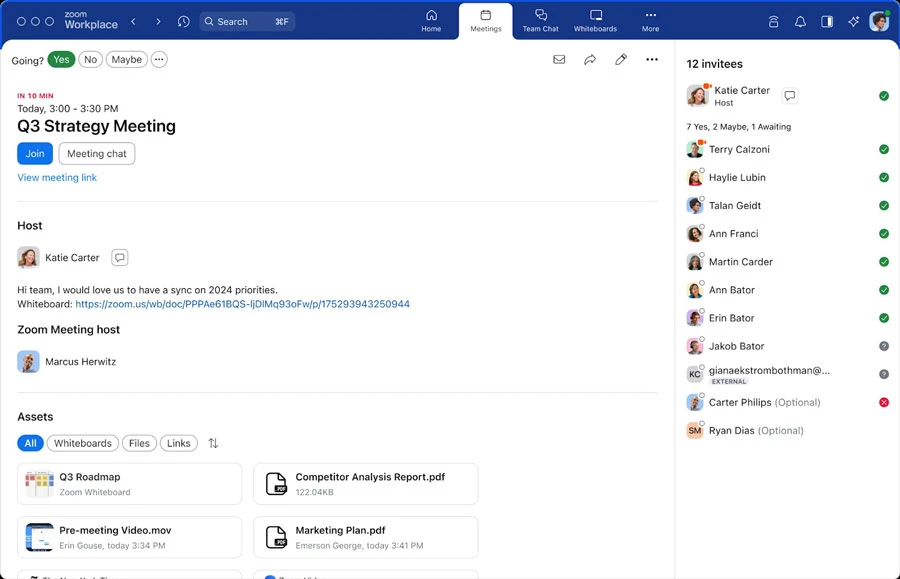Open the AI Companion sparkle icon
The width and height of the screenshot is (900, 579).
pyautogui.click(x=853, y=21)
